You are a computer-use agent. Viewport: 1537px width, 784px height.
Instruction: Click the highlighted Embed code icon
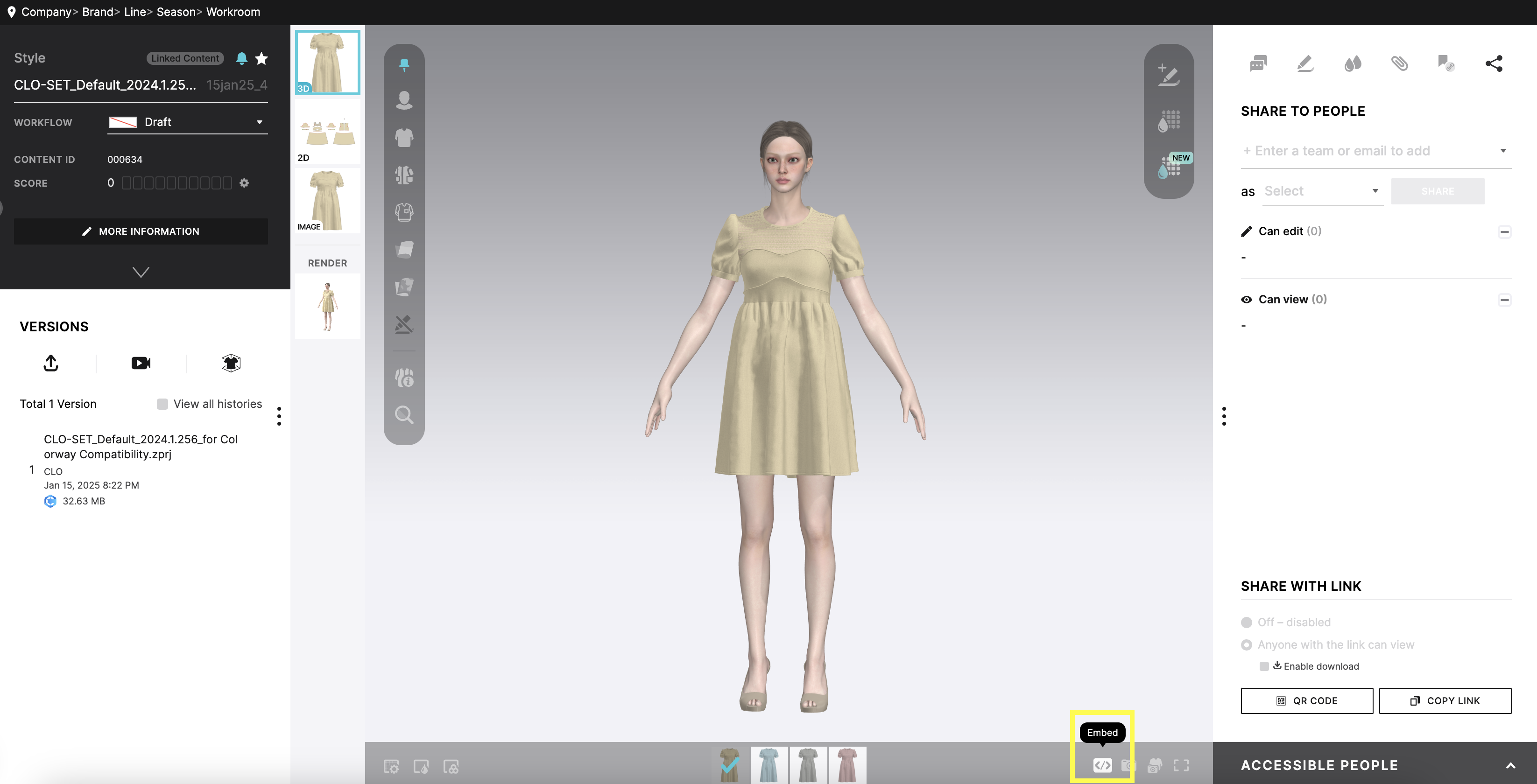1102,765
